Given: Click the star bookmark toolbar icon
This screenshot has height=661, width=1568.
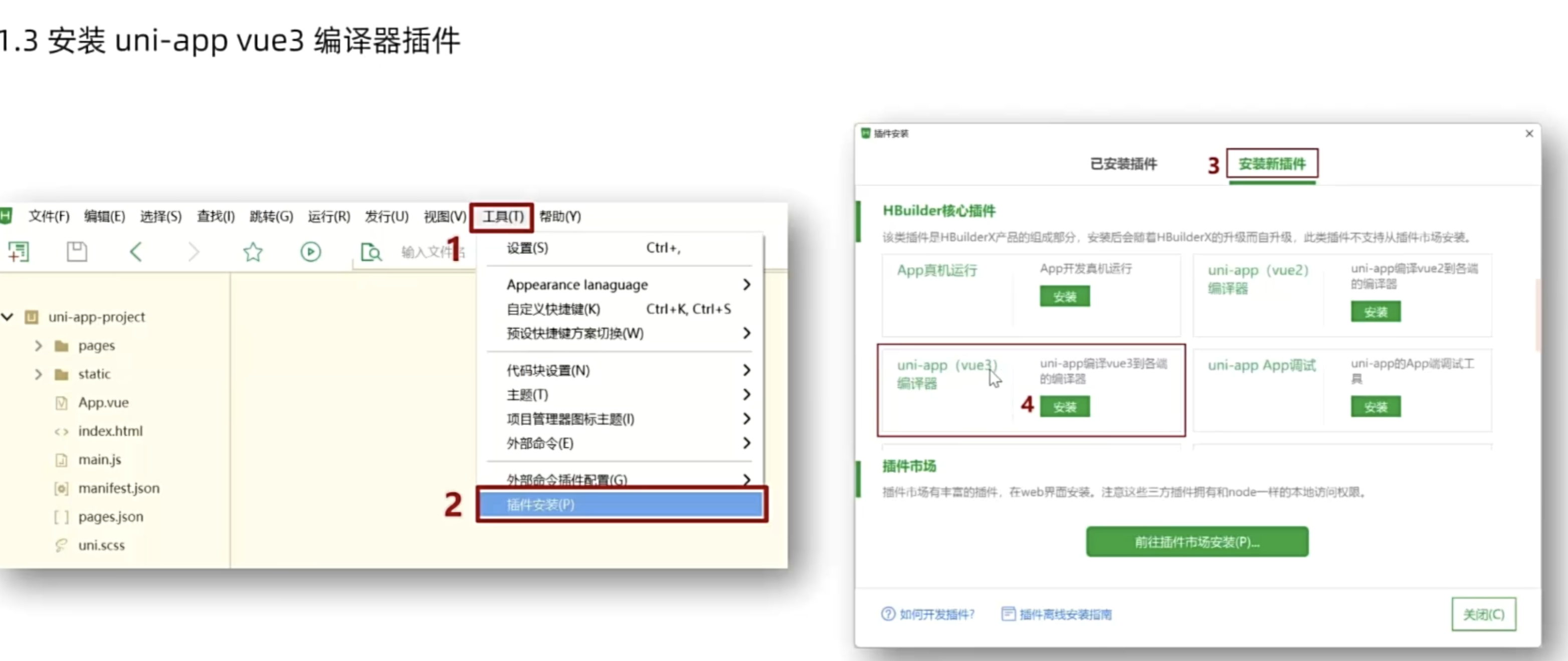Looking at the screenshot, I should [253, 252].
